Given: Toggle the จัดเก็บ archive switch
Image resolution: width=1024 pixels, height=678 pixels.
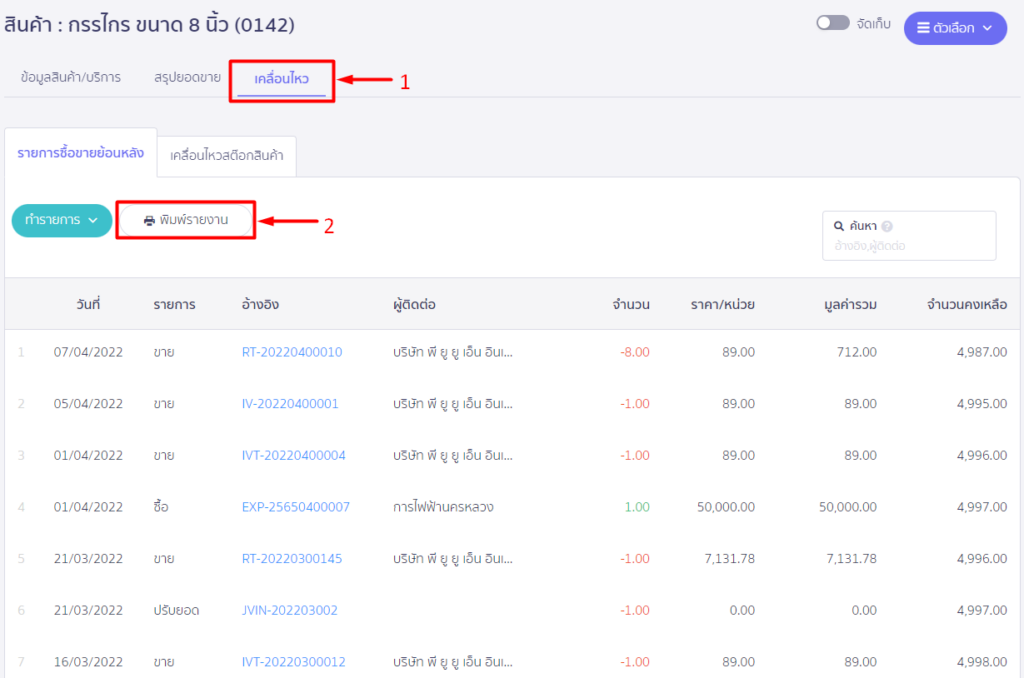Looking at the screenshot, I should click(833, 23).
